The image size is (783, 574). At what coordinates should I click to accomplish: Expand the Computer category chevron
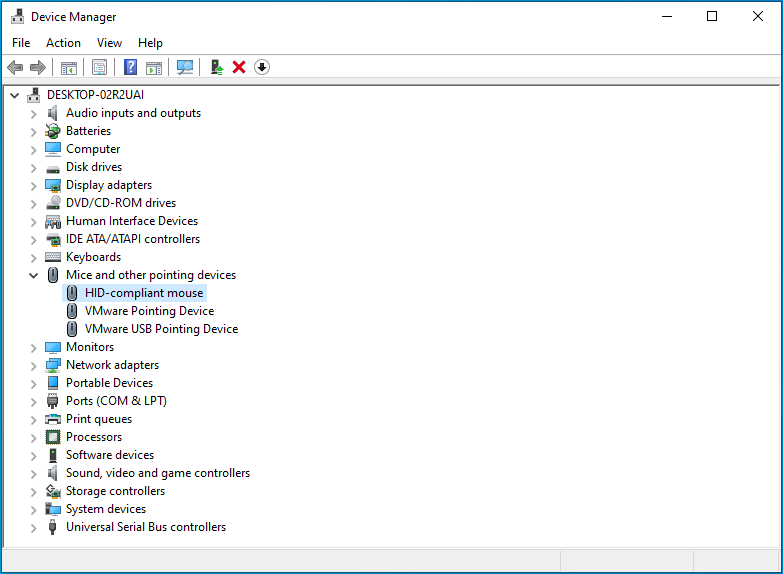point(33,150)
